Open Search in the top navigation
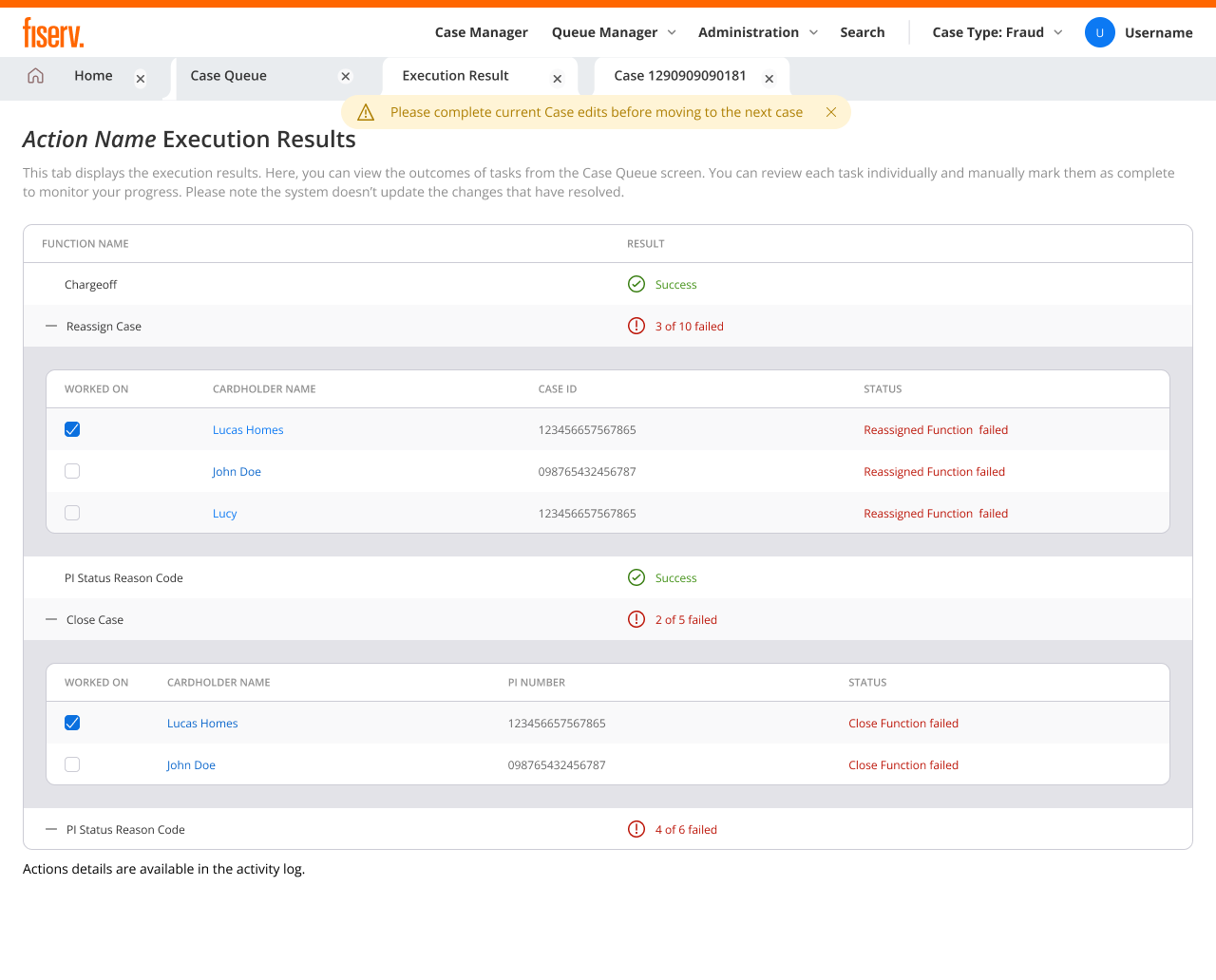Screen dimensions: 1216x980 click(863, 32)
